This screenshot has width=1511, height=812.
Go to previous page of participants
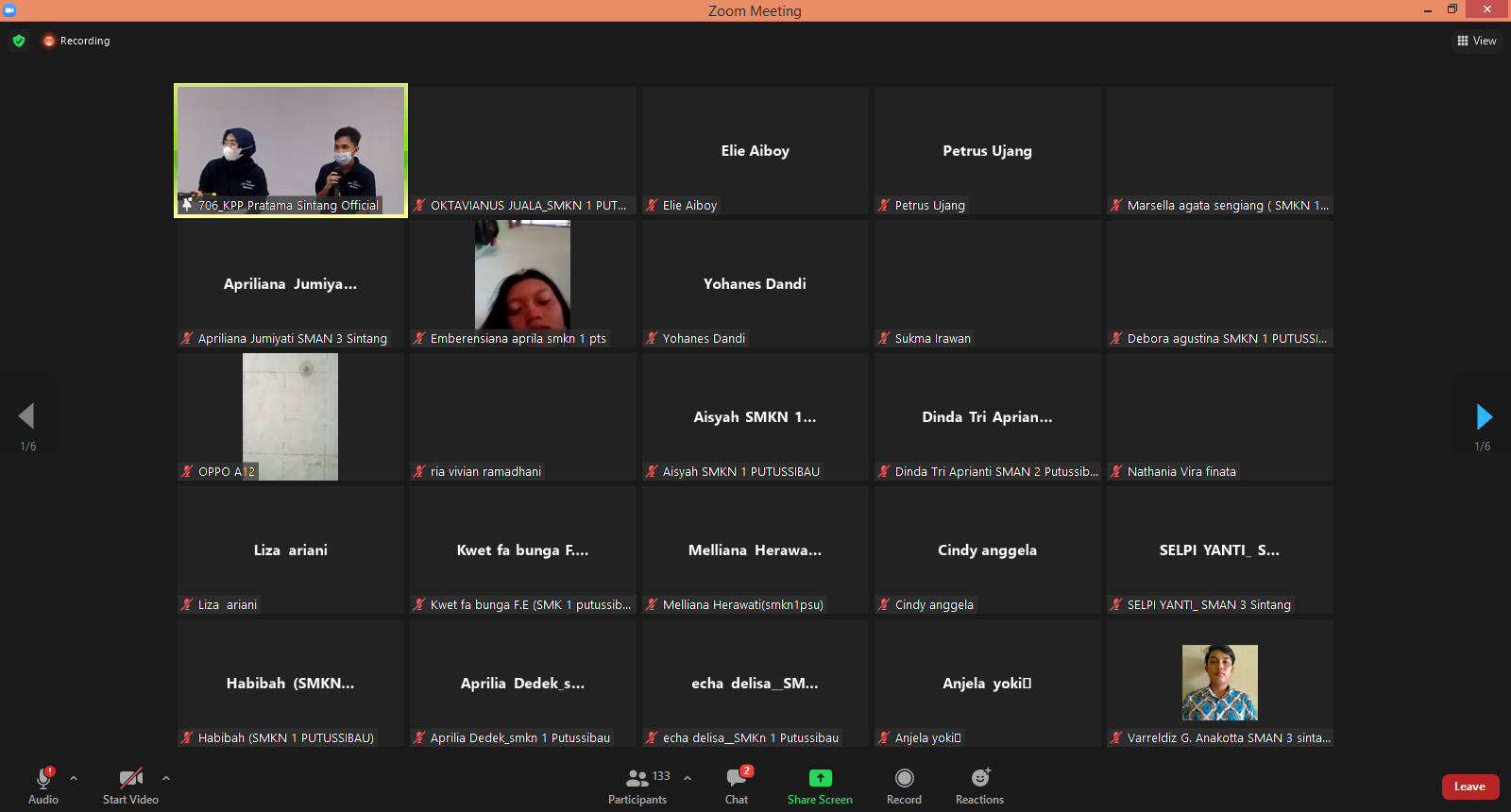[26, 416]
